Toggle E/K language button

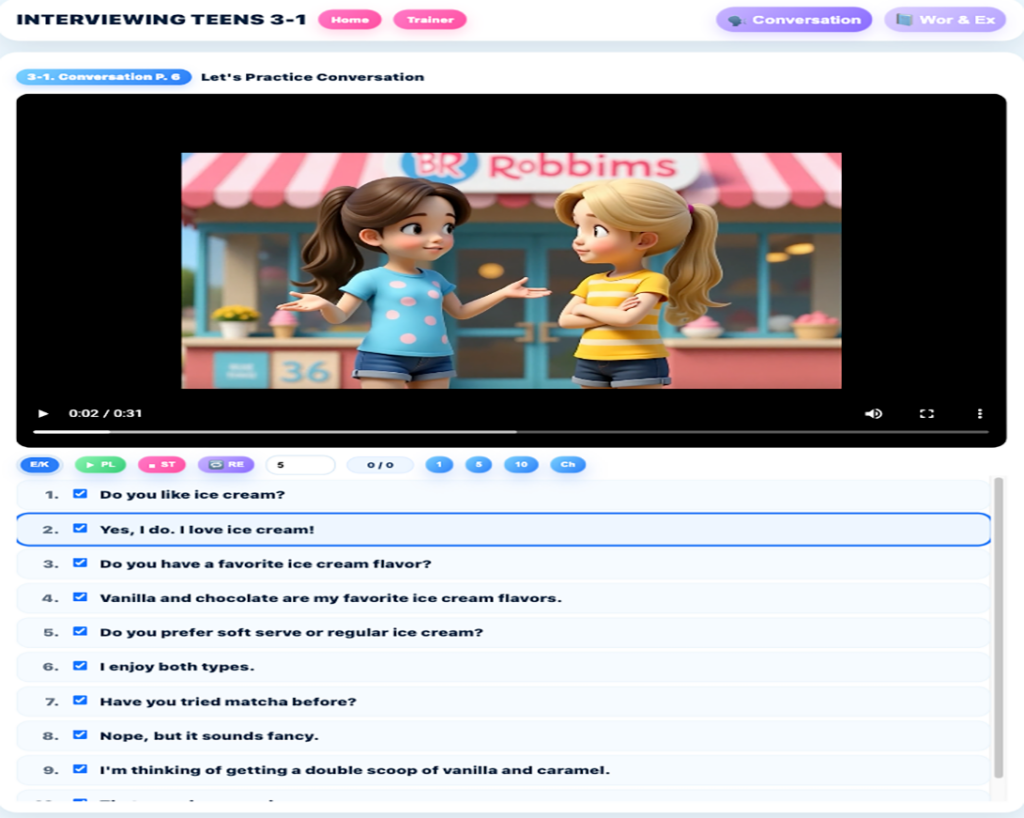click(x=40, y=465)
